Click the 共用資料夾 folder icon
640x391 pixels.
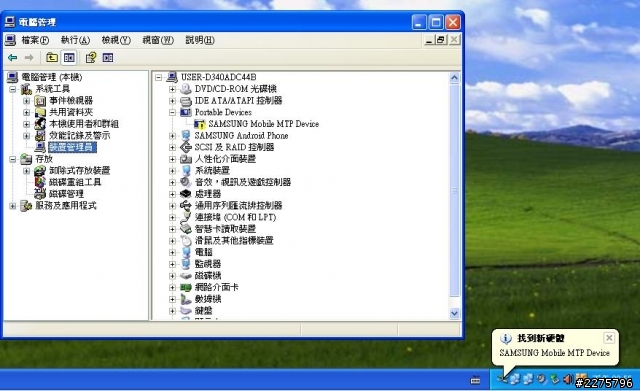[40, 112]
